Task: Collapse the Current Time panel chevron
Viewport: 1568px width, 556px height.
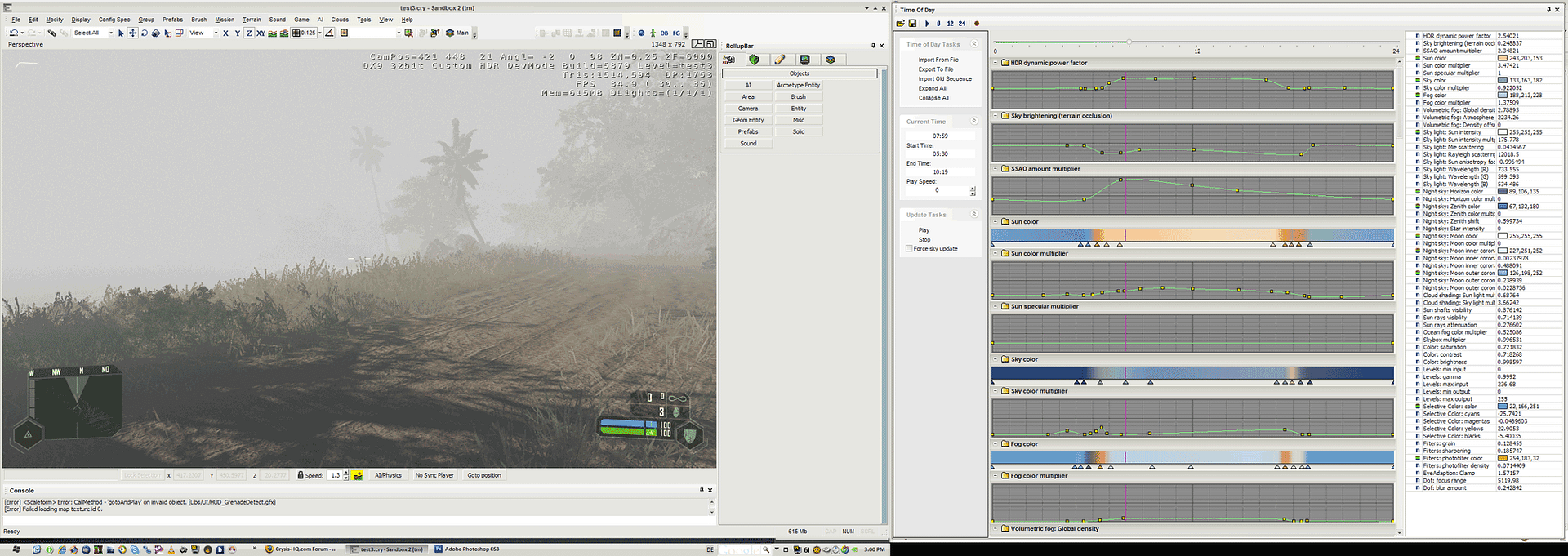Action: (973, 122)
